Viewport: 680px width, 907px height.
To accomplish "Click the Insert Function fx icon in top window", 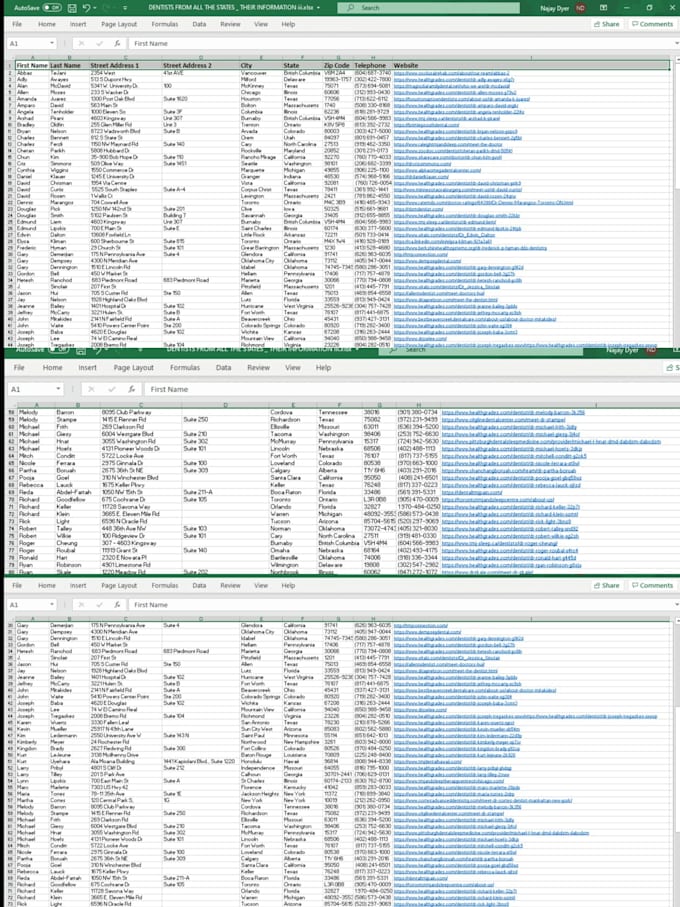I will [x=117, y=43].
